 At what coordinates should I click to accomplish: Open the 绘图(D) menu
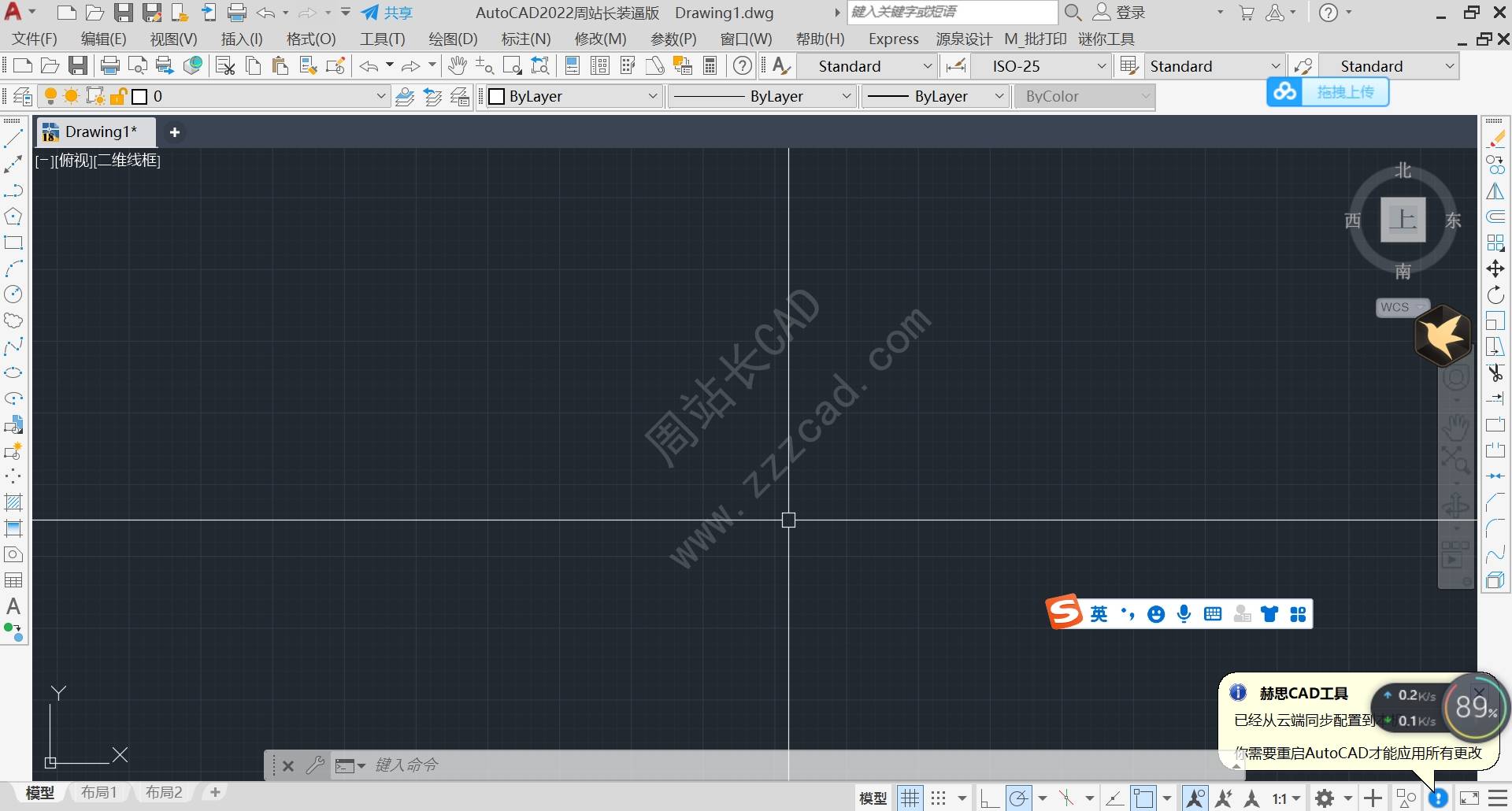click(x=453, y=39)
